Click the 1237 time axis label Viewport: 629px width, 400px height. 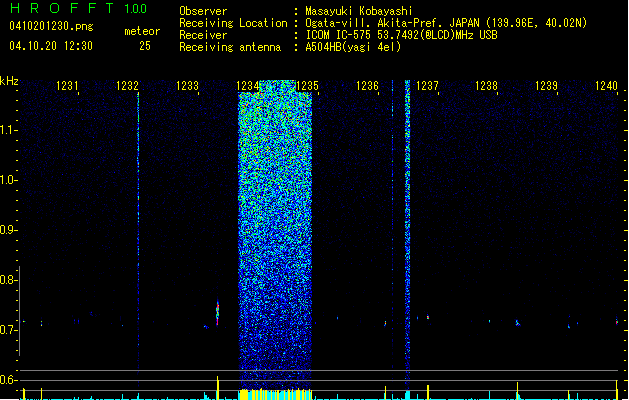(x=428, y=86)
